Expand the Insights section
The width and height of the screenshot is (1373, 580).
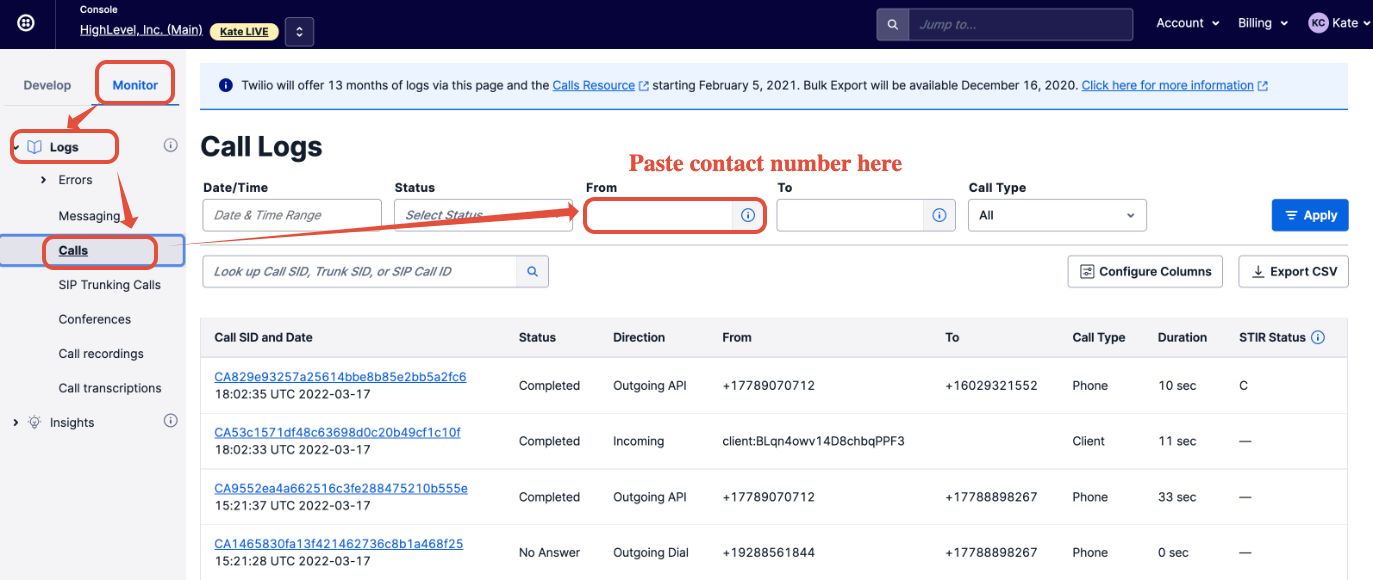coord(16,423)
